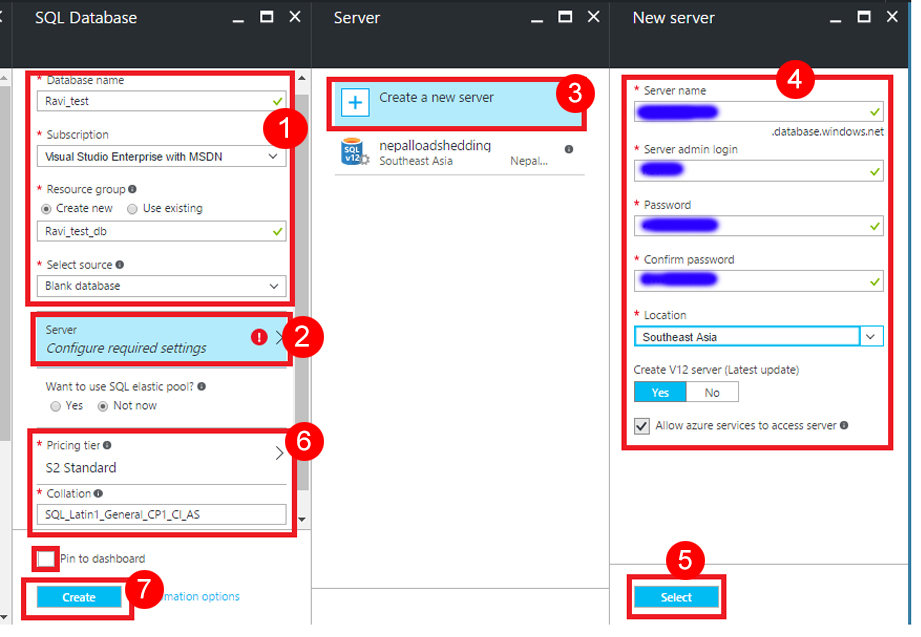Click the Server name input field

(758, 112)
